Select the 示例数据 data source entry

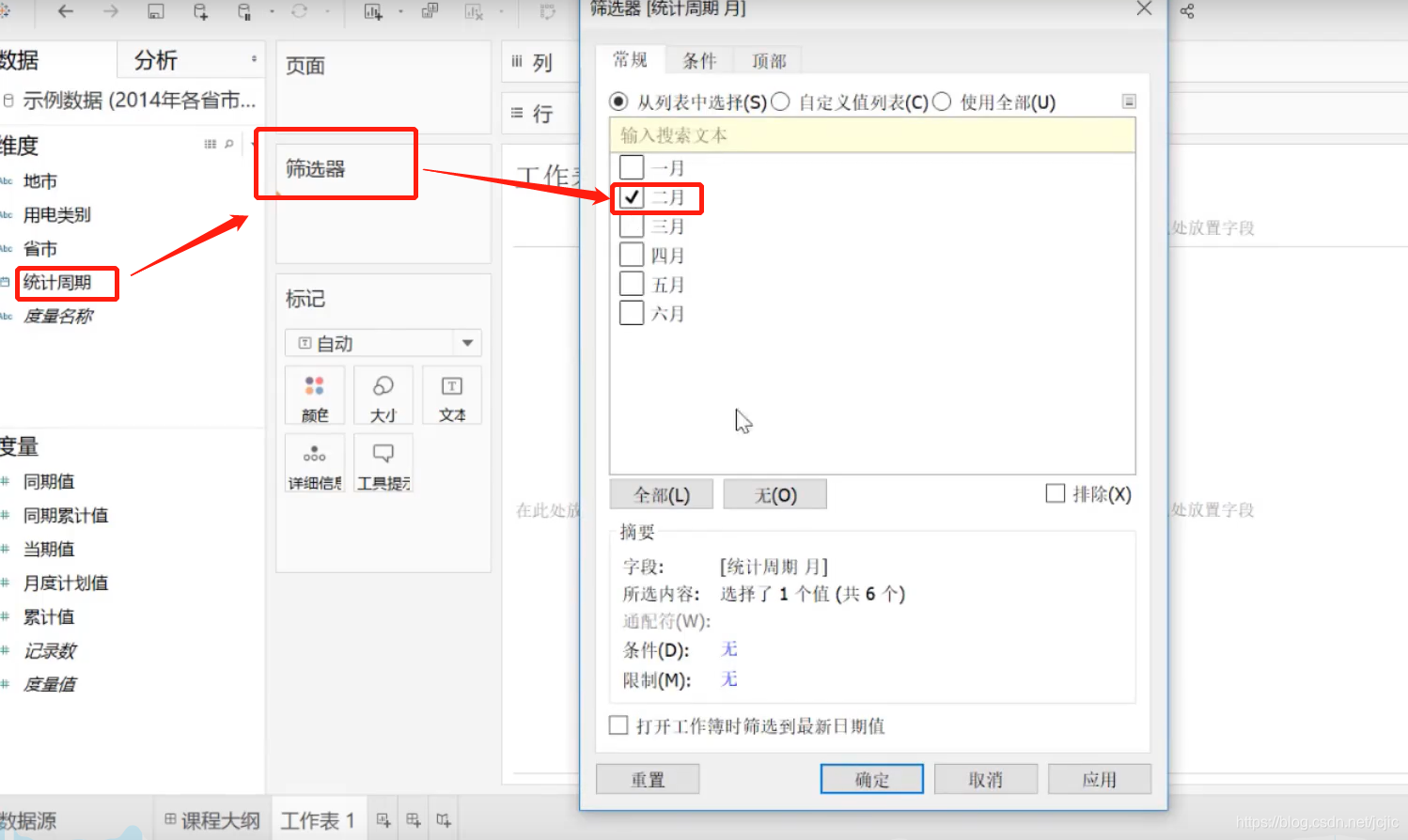click(x=139, y=100)
